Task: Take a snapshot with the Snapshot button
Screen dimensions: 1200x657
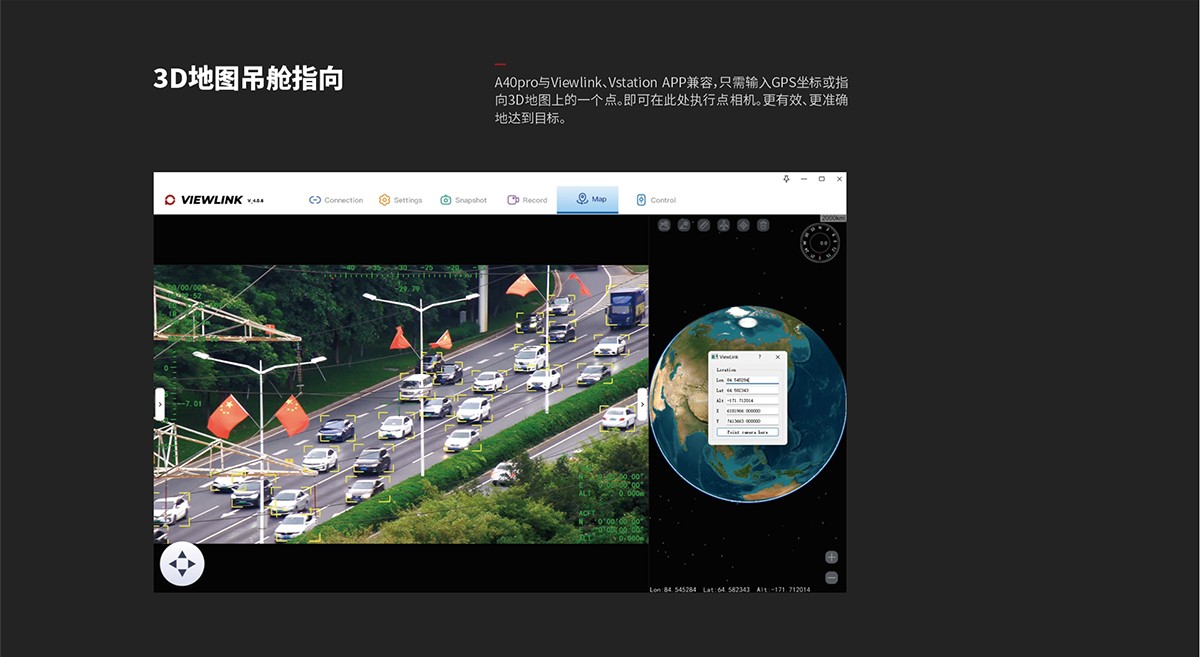Action: [464, 200]
